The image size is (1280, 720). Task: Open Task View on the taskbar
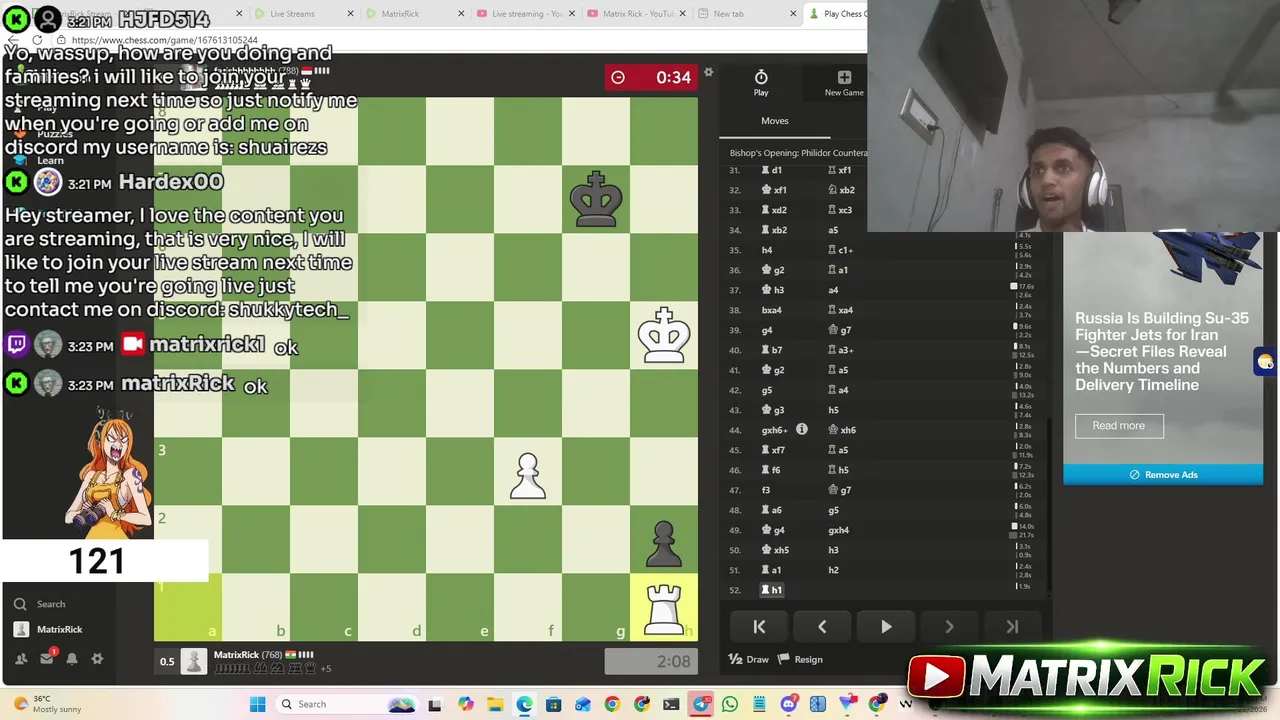434,704
